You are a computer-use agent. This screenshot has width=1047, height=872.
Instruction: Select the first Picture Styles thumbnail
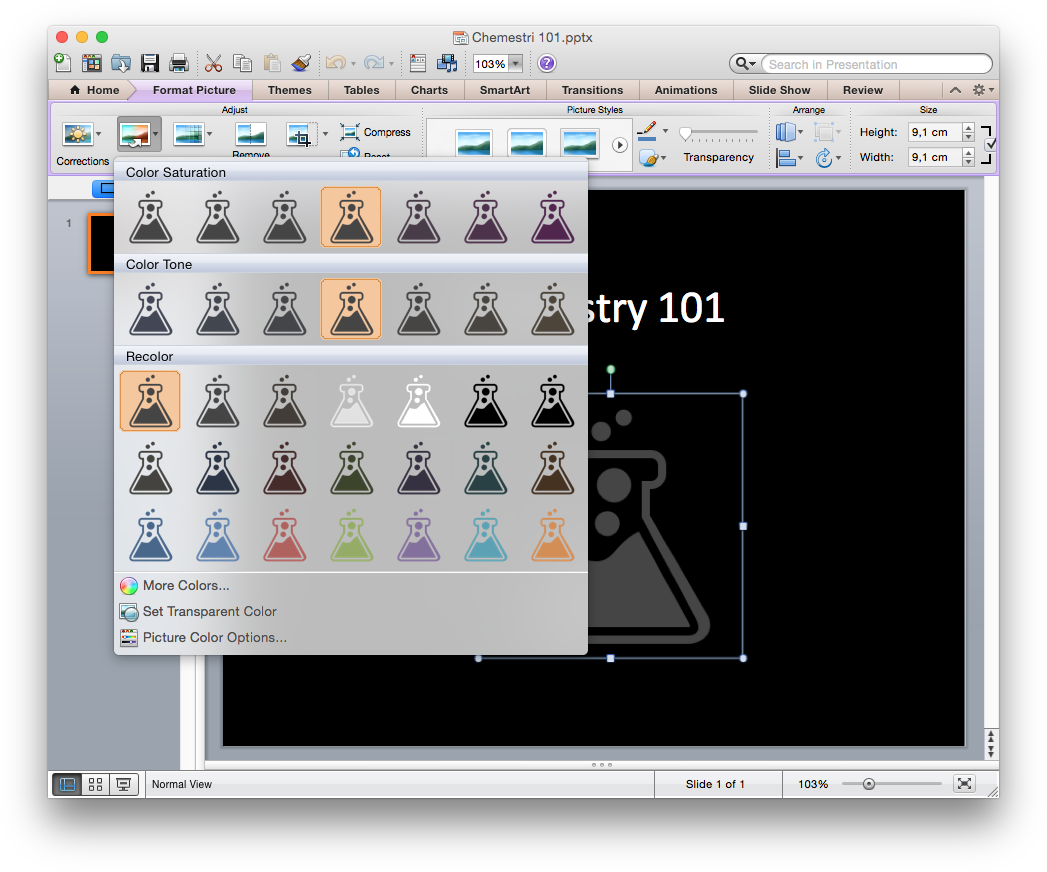pyautogui.click(x=474, y=144)
